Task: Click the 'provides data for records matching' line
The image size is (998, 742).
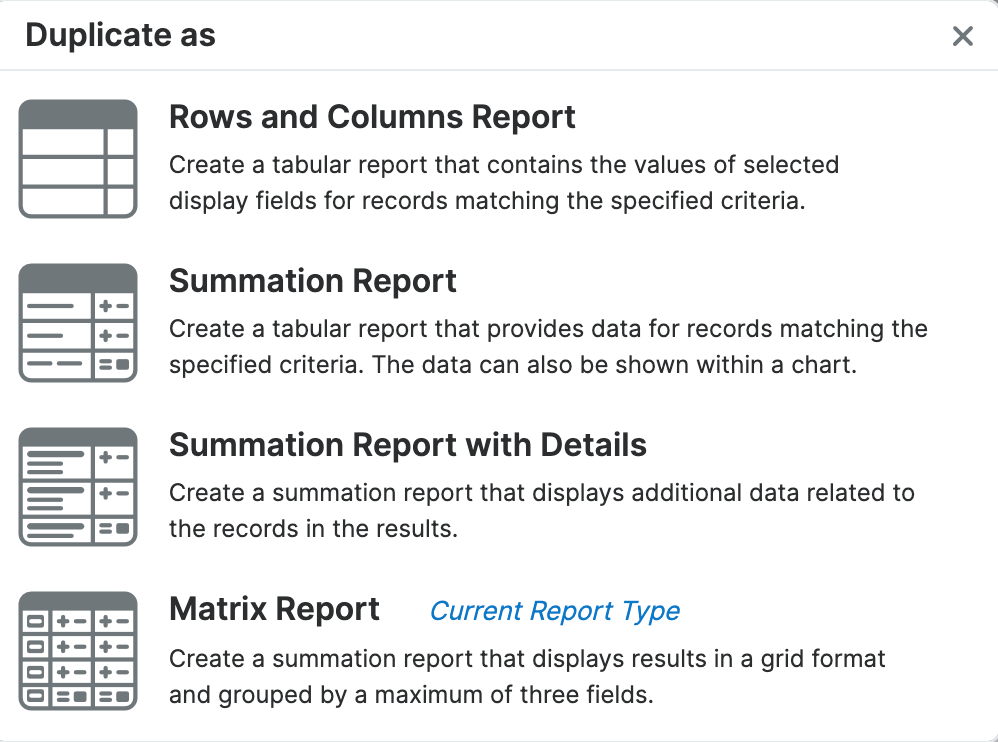Action: (548, 329)
